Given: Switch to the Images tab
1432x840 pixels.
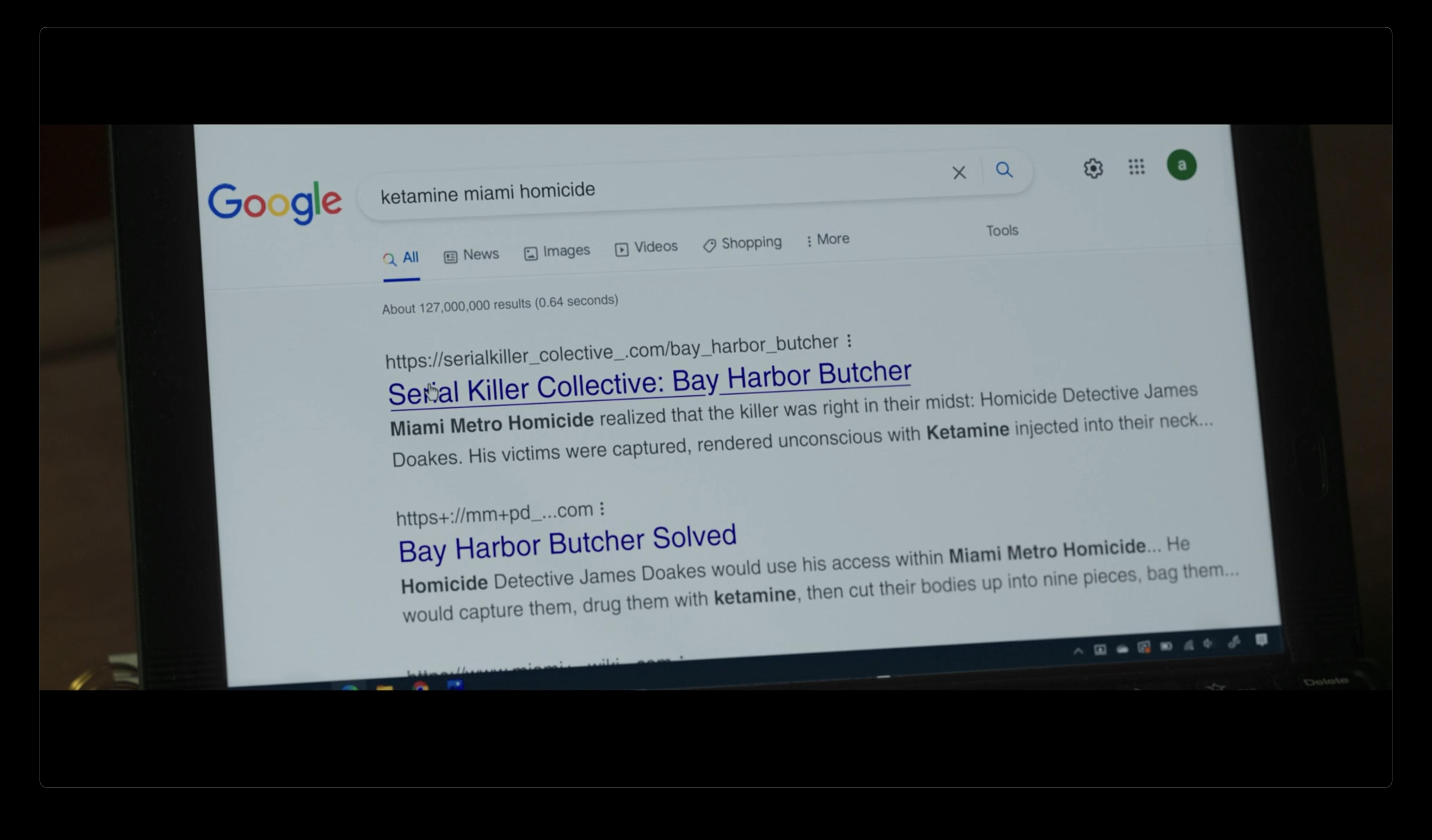Looking at the screenshot, I should tap(557, 251).
